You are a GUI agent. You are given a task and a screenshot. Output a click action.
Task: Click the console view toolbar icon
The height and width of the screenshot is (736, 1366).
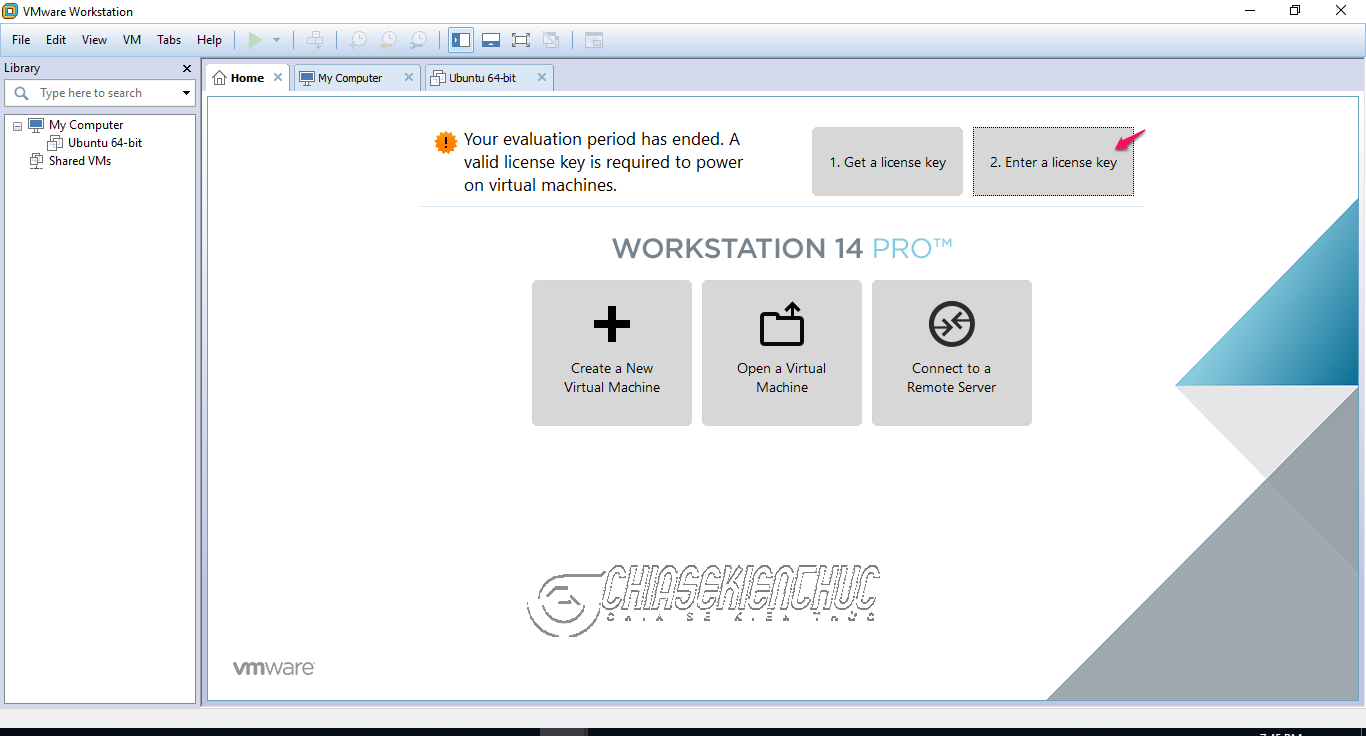click(x=594, y=40)
